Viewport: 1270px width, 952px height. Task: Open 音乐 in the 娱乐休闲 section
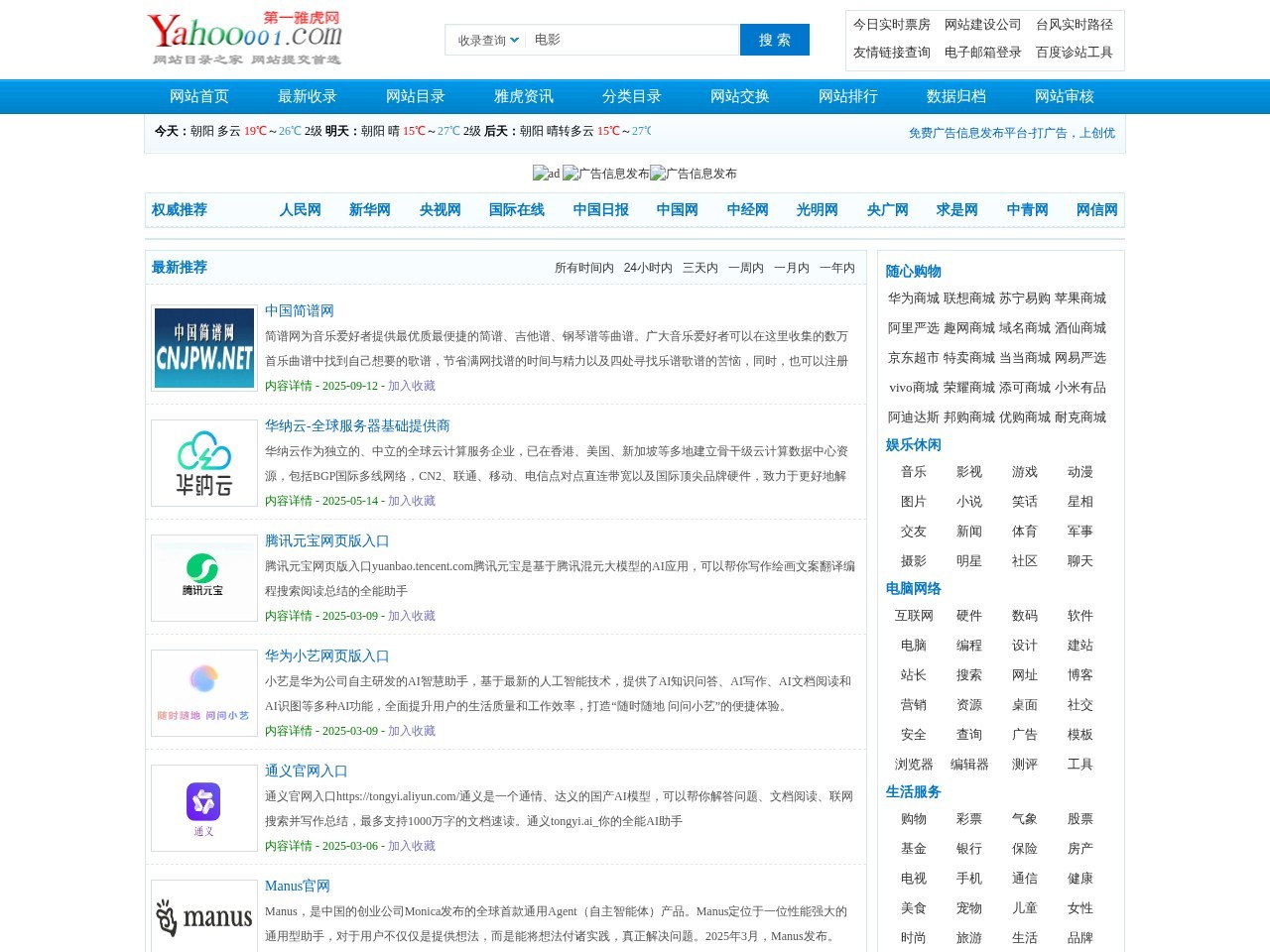point(914,472)
